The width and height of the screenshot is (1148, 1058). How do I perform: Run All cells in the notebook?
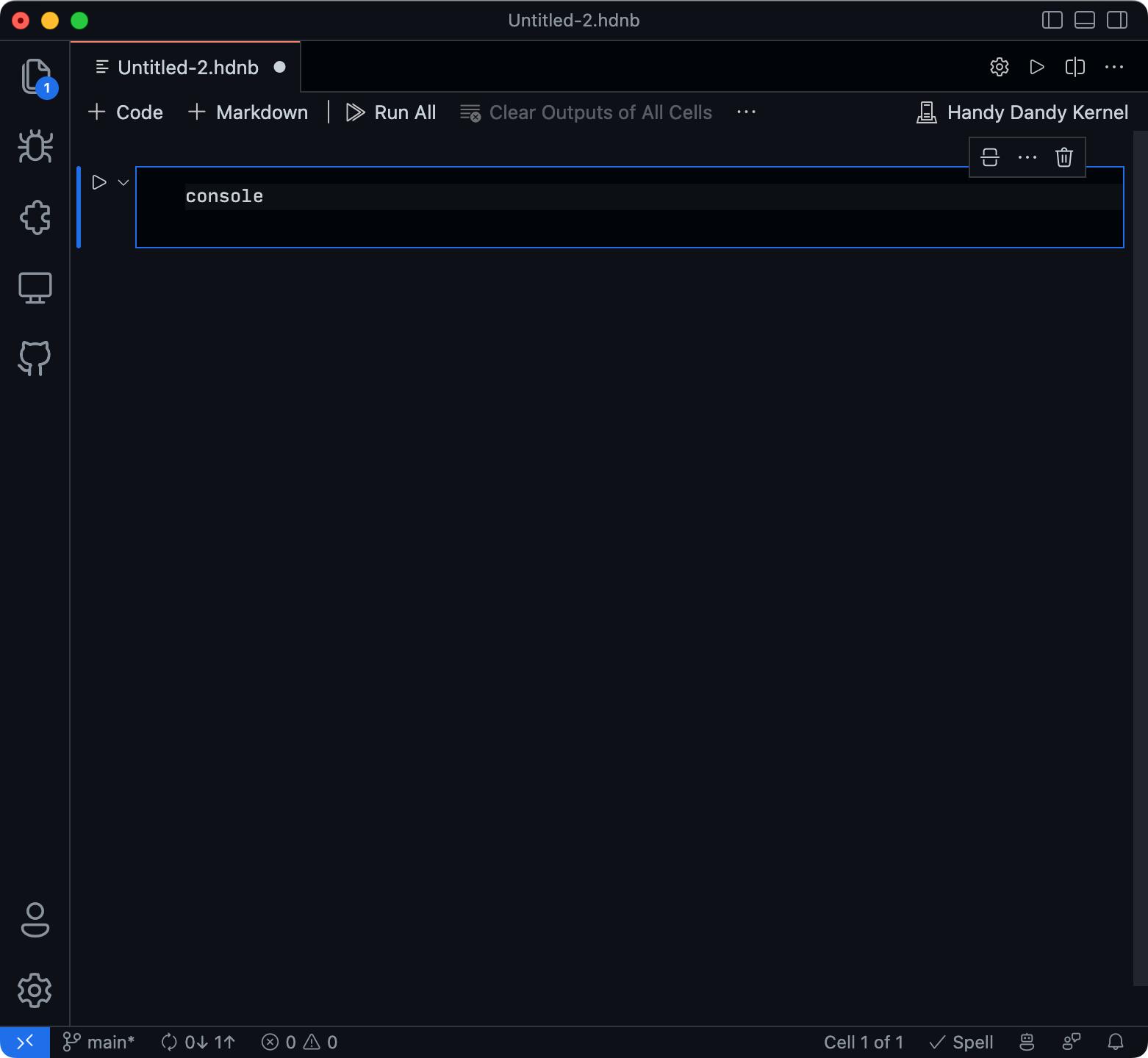tap(391, 112)
